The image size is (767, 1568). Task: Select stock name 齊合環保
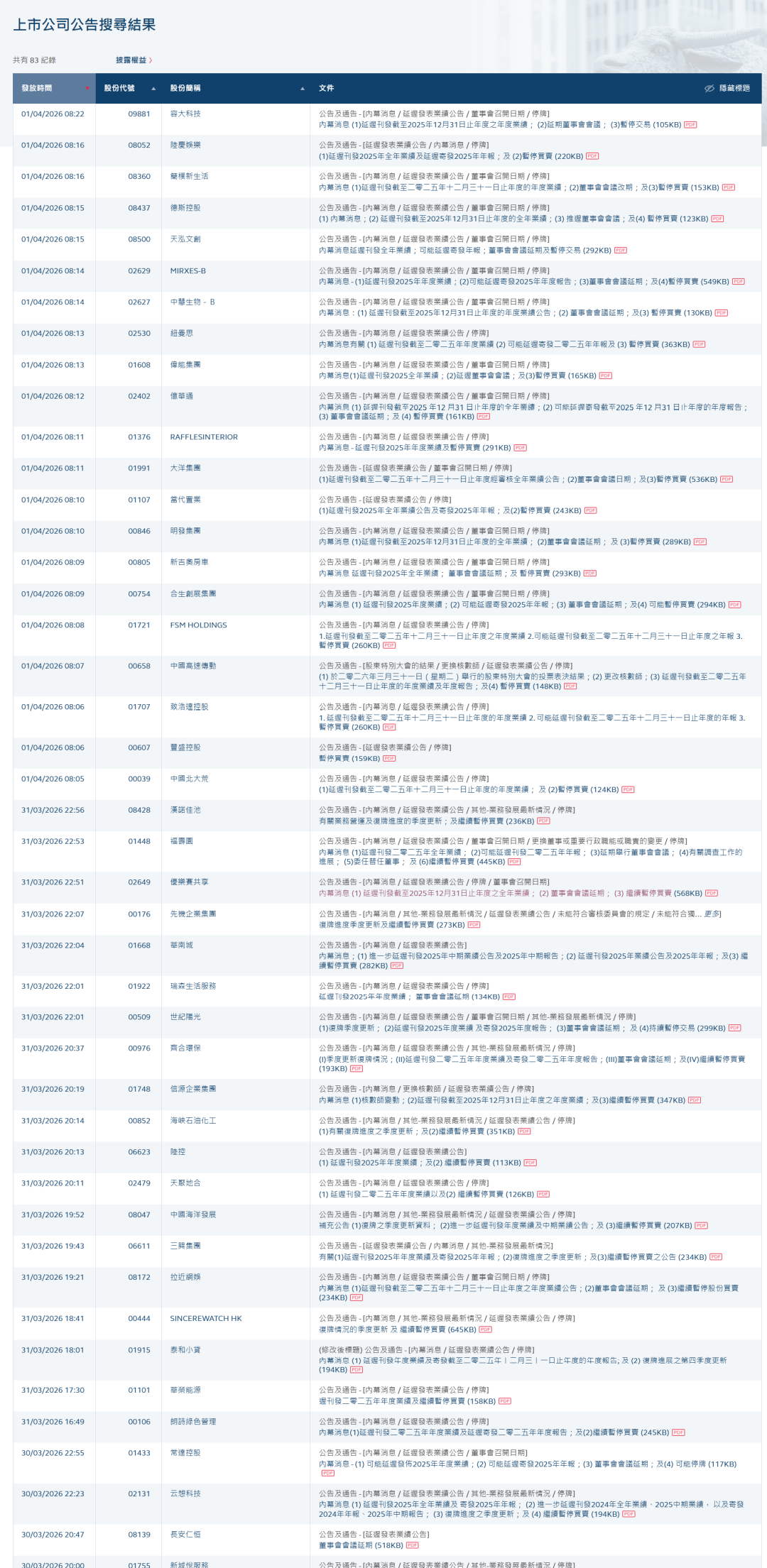[185, 1048]
